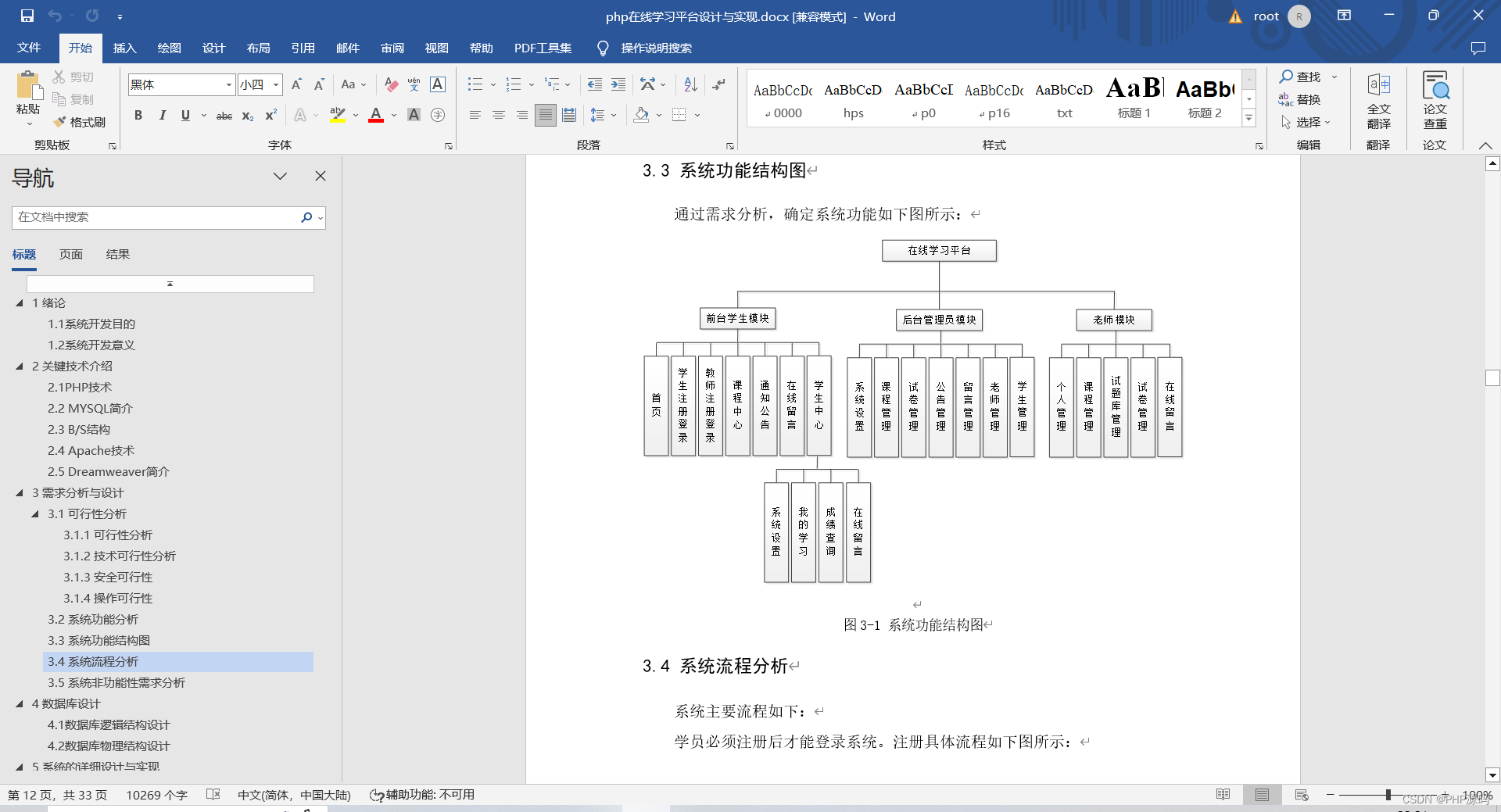Screen dimensions: 1501x812
Task: Open the navigation pane options chevron
Action: [x=280, y=176]
